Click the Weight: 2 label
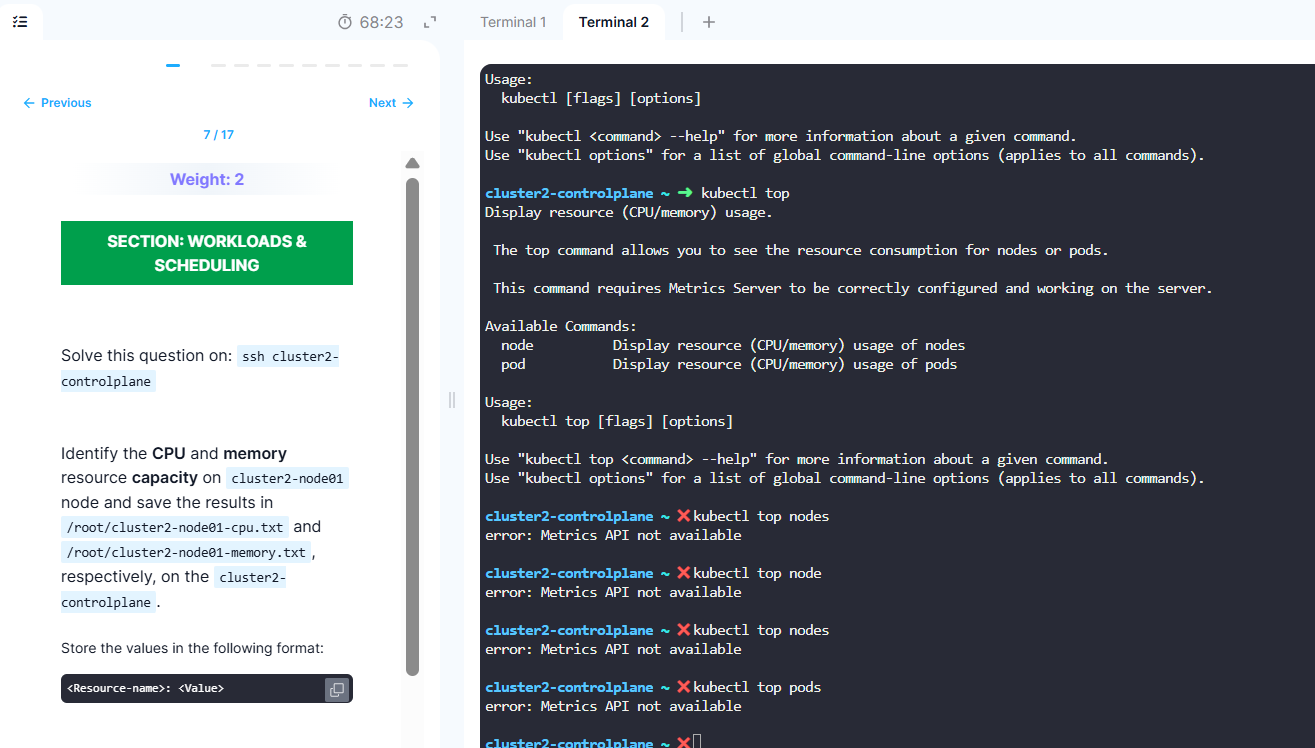 [207, 180]
